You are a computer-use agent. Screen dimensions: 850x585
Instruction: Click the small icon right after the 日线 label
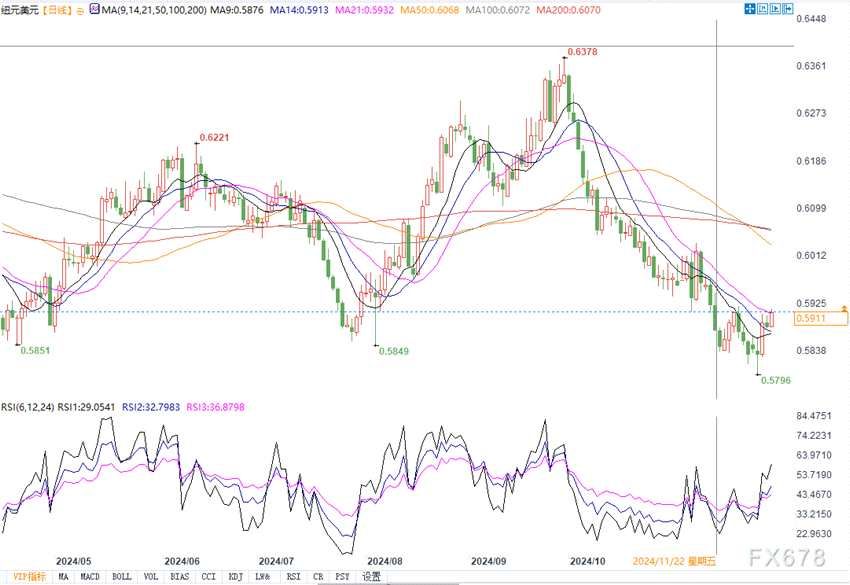tap(78, 9)
